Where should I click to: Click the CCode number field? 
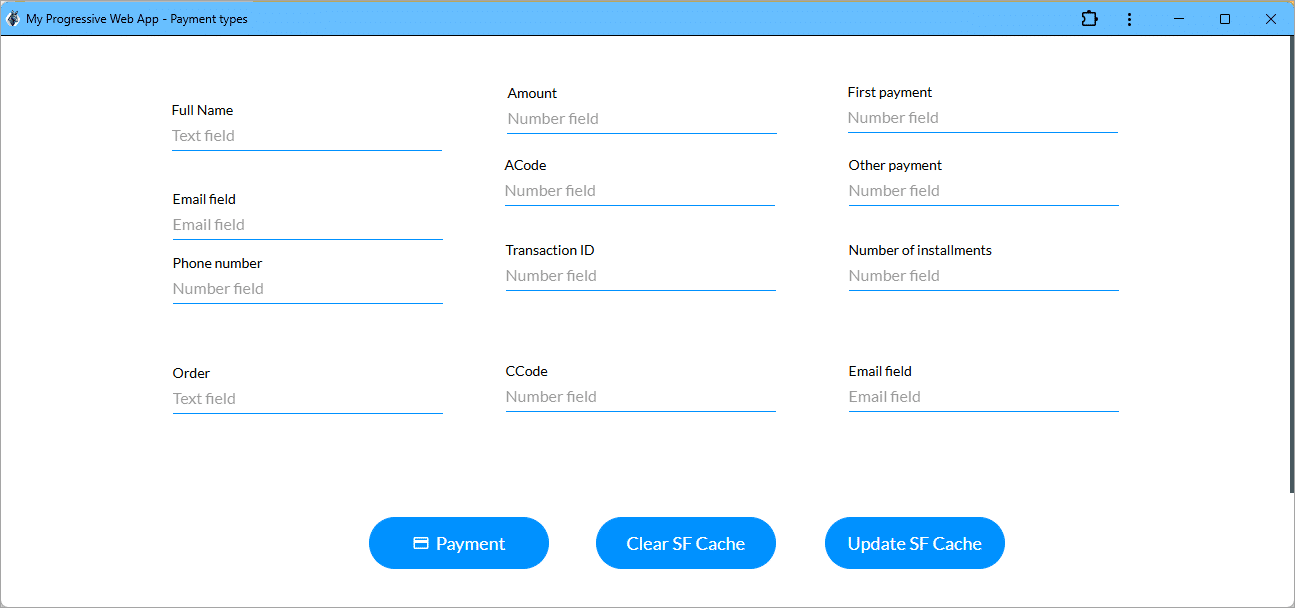click(x=640, y=397)
